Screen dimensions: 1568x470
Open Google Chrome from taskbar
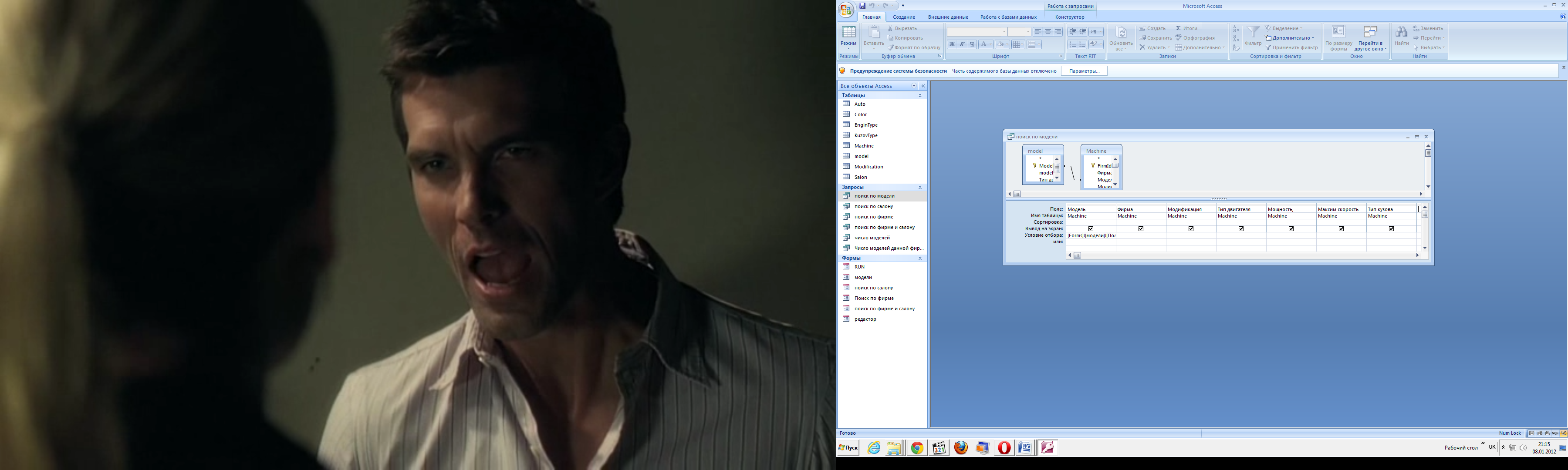tap(917, 448)
